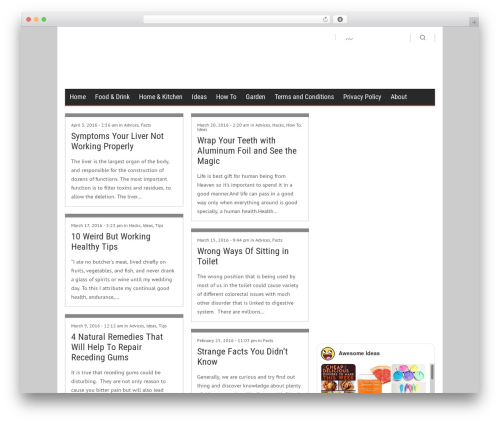This screenshot has width=500, height=423.
Task: Open the Privacy Policy page
Action: (x=362, y=97)
